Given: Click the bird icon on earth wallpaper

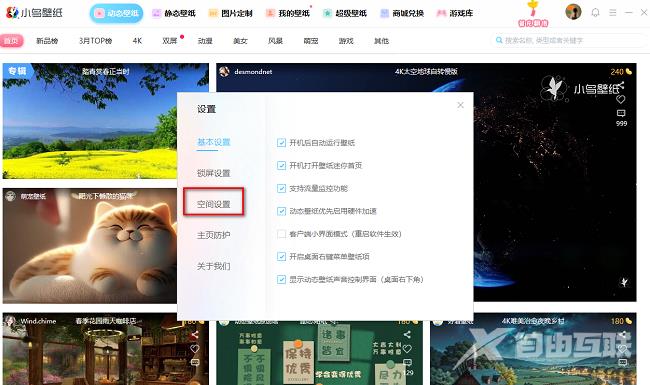Looking at the screenshot, I should click(624, 282).
